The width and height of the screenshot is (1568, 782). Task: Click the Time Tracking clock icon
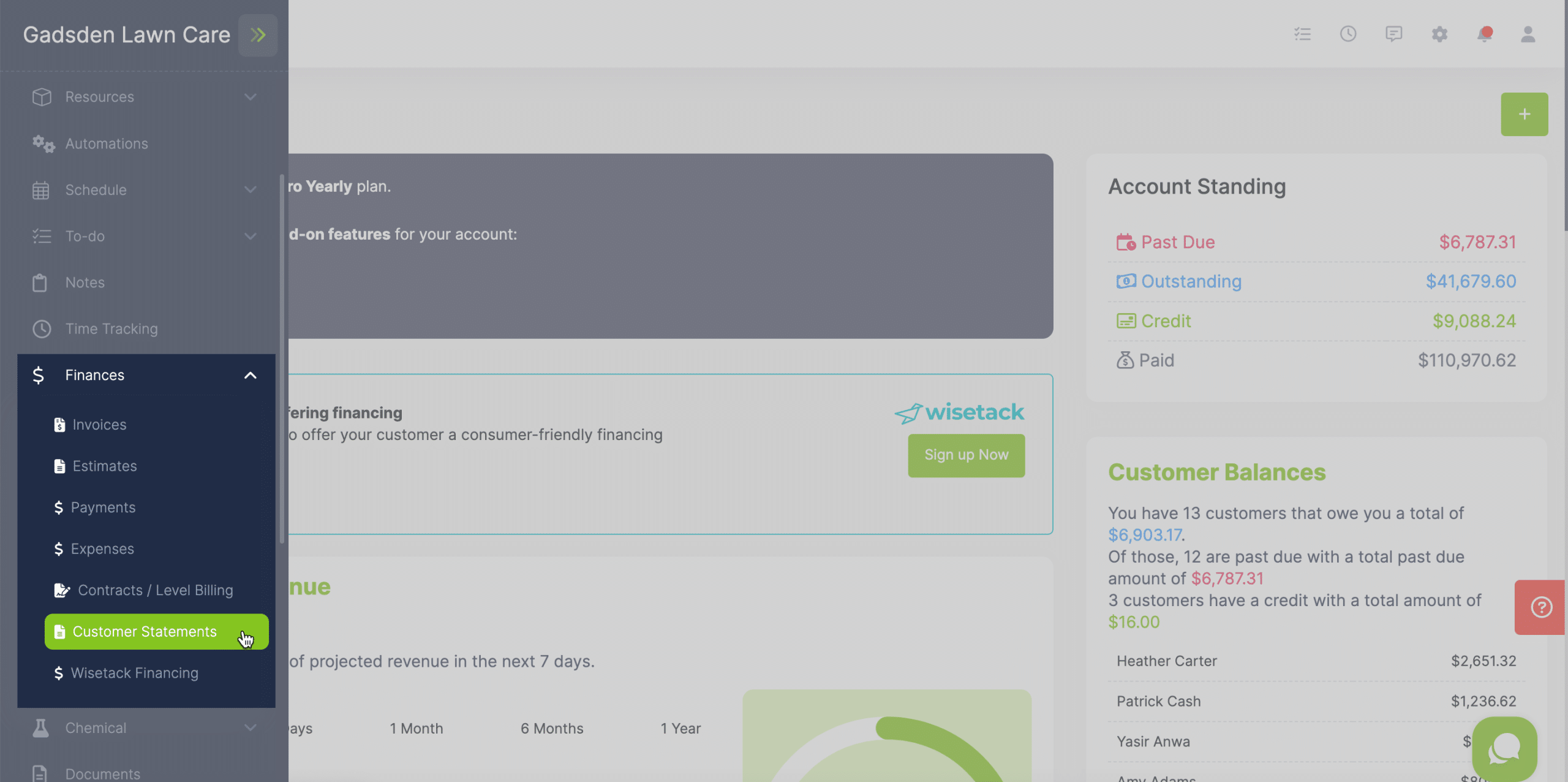(42, 328)
